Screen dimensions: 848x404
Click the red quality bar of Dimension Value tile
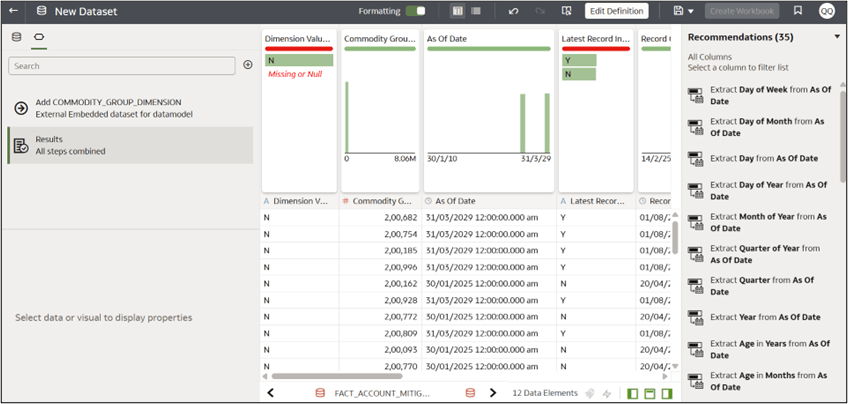point(299,49)
